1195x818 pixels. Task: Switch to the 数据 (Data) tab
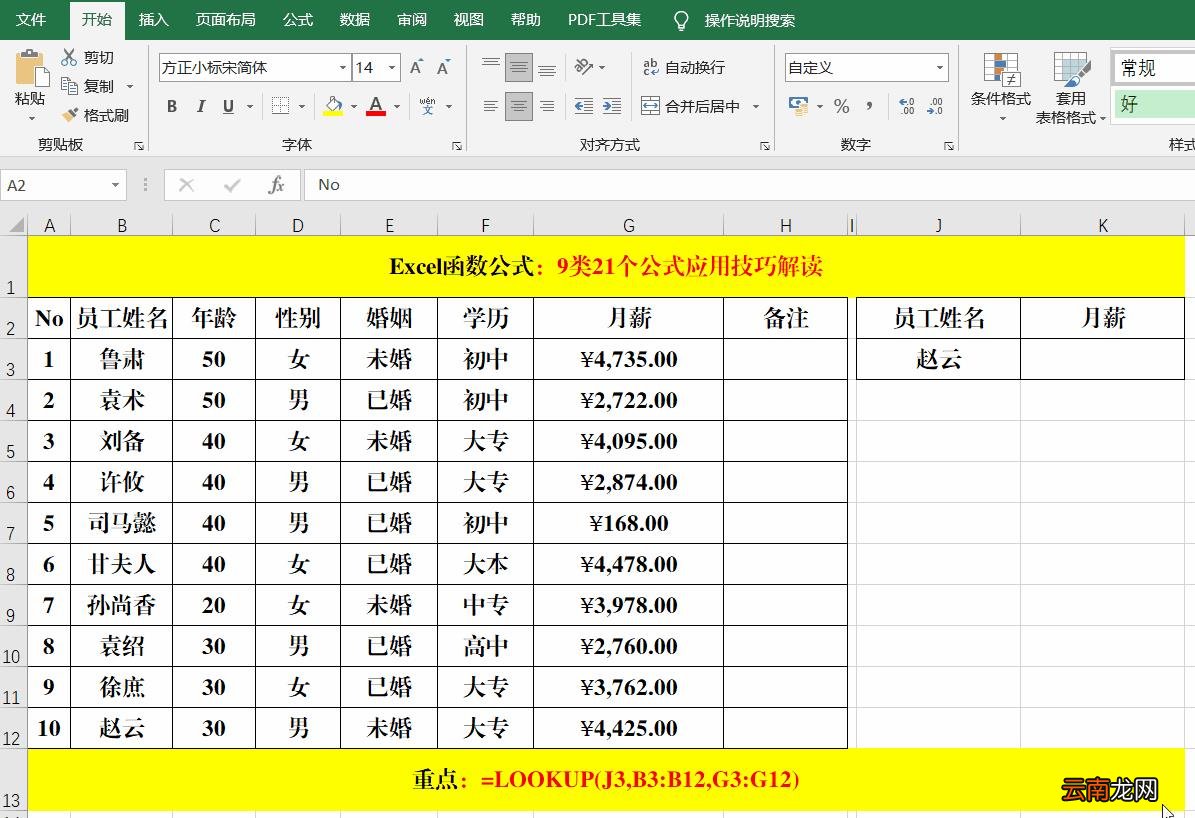tap(355, 20)
